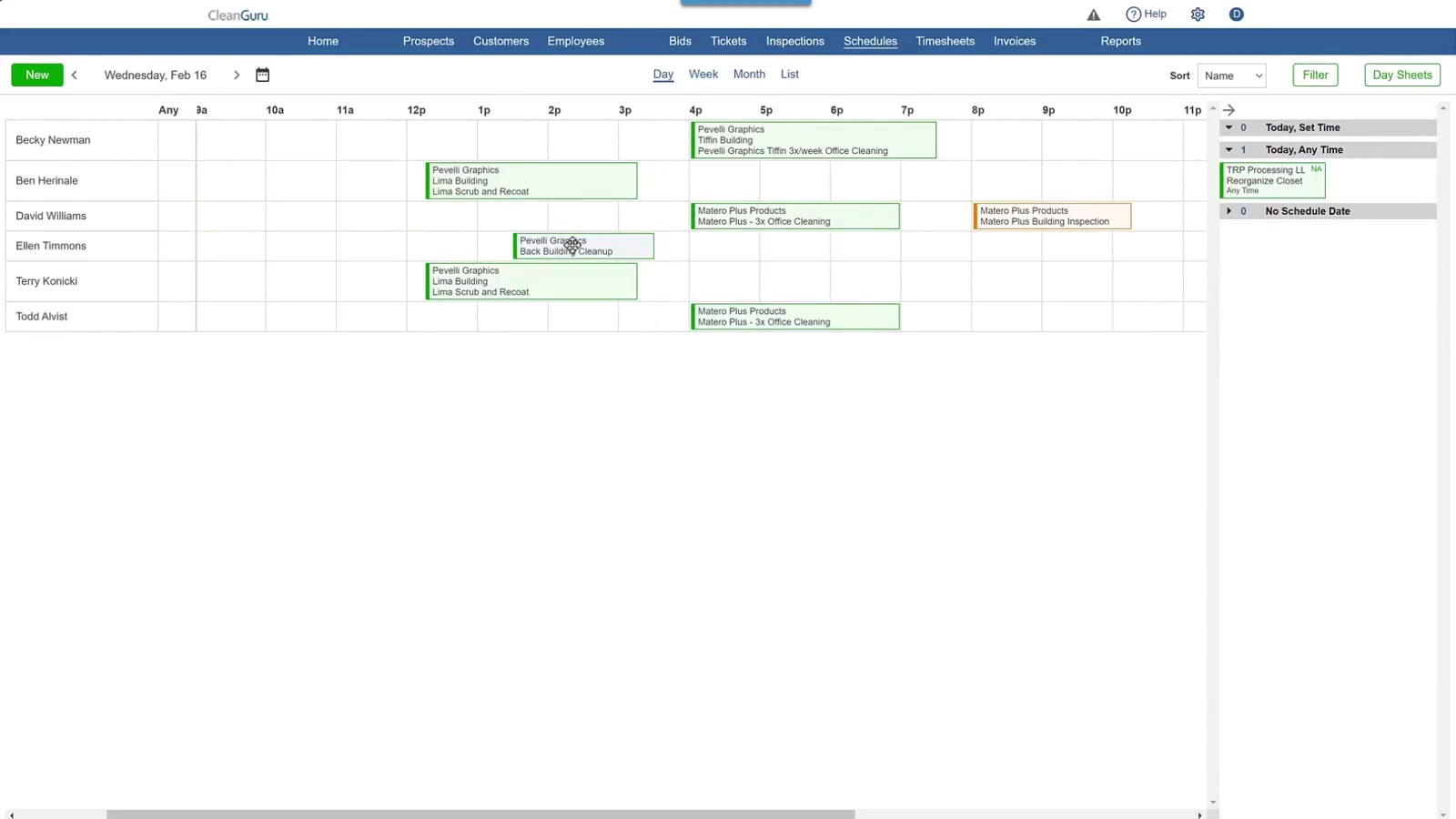This screenshot has height=819, width=1456.
Task: Click the 12p time column header
Action: point(416,110)
